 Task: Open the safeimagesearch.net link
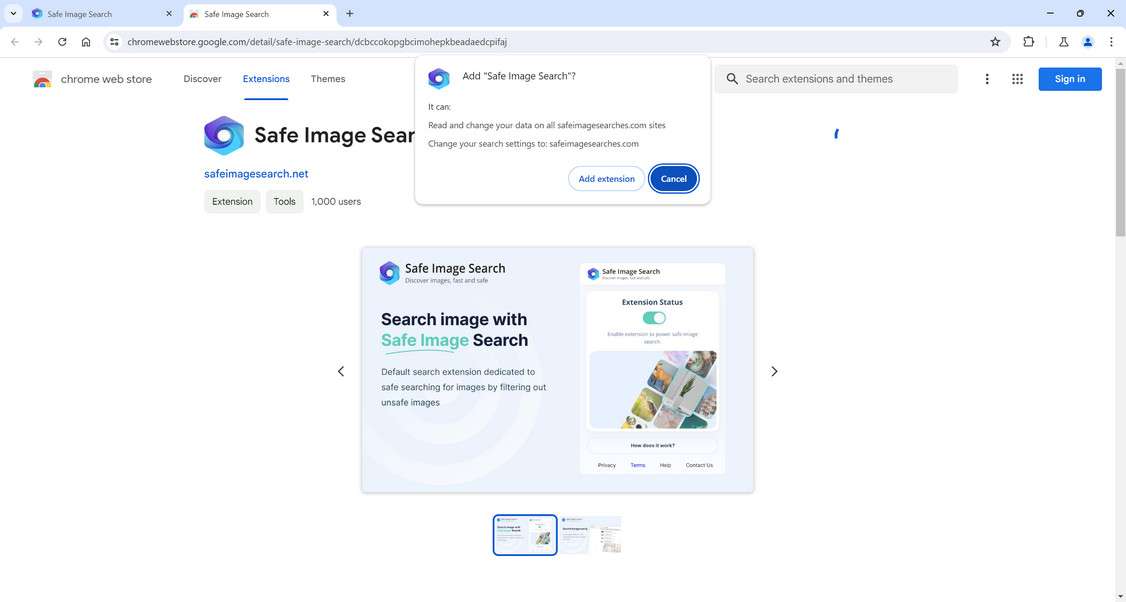coord(255,173)
